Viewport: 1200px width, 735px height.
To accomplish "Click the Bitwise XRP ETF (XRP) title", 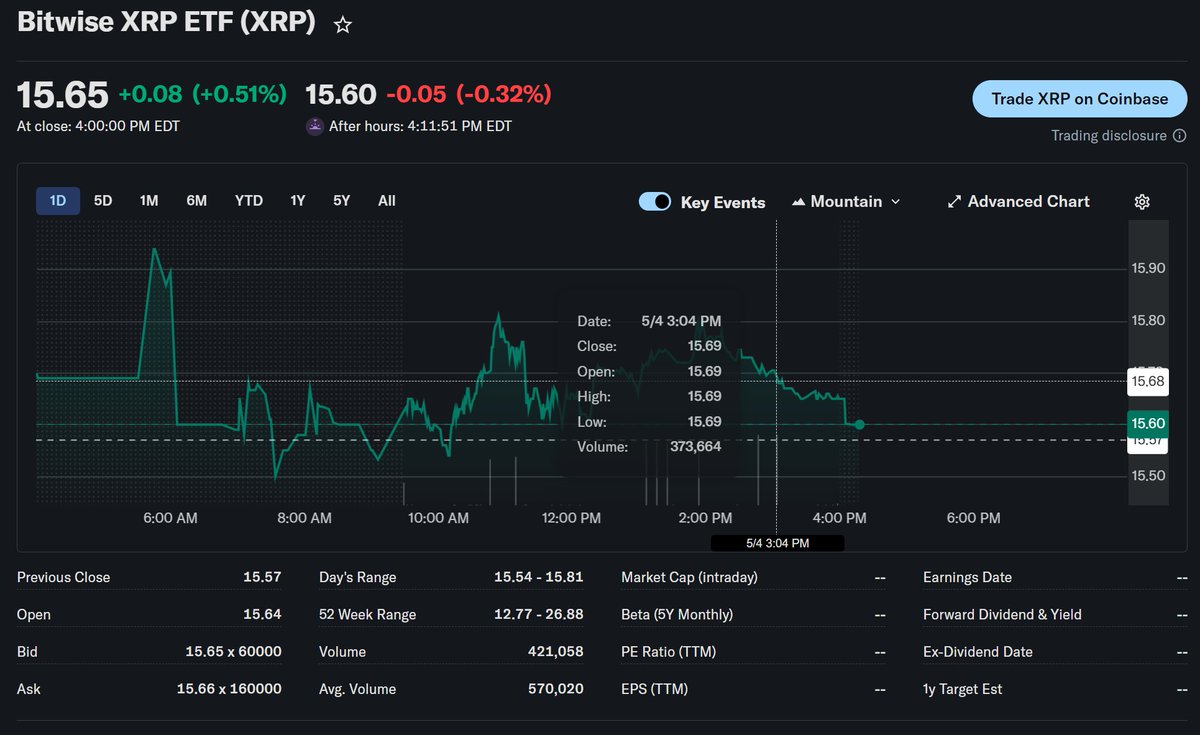I will (166, 23).
